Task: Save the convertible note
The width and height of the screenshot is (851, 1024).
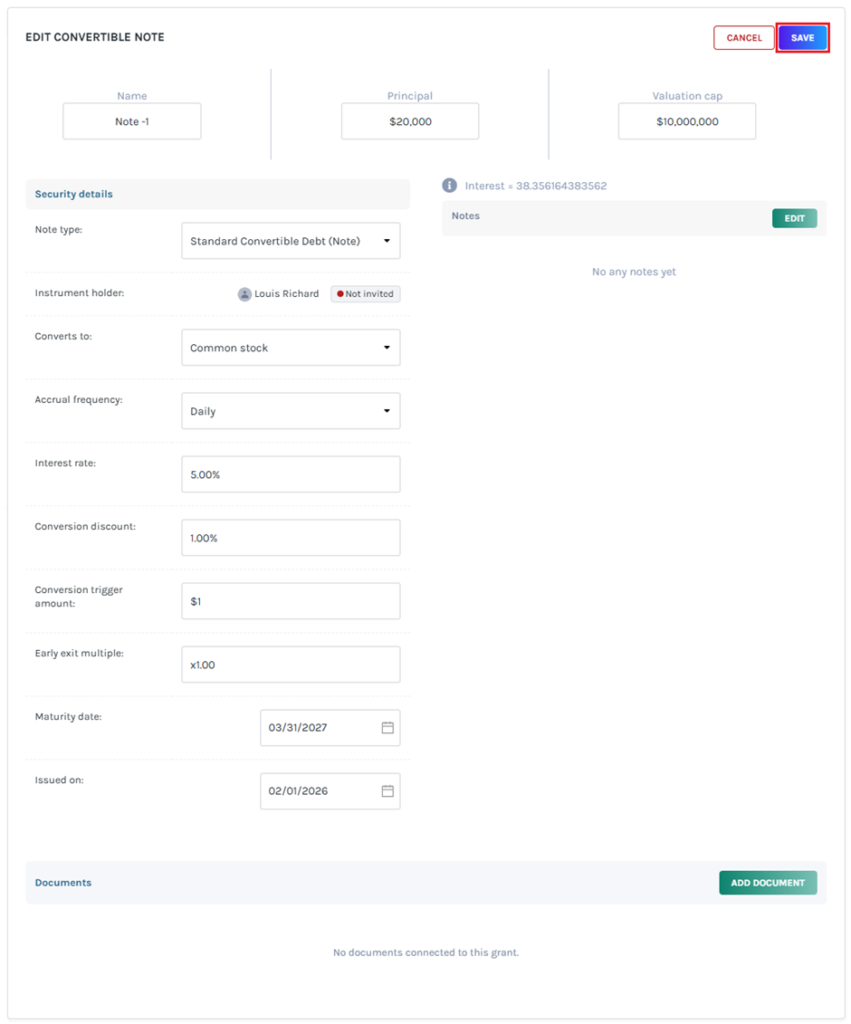Action: pyautogui.click(x=802, y=38)
